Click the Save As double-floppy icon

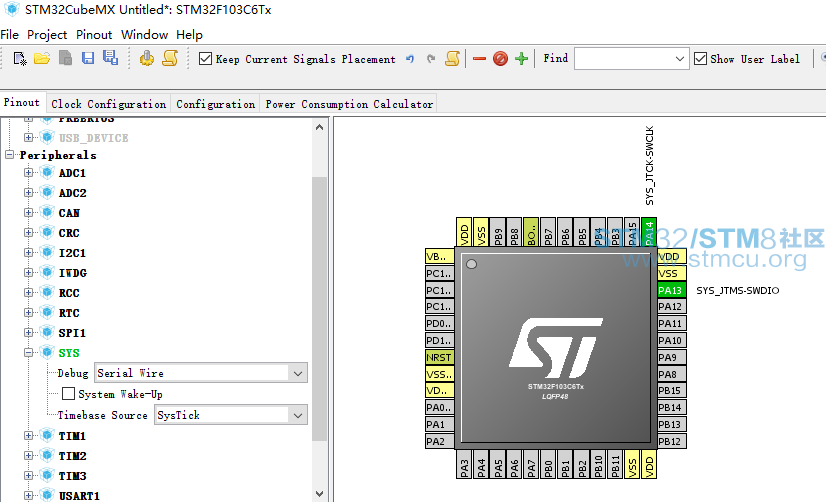coord(111,58)
